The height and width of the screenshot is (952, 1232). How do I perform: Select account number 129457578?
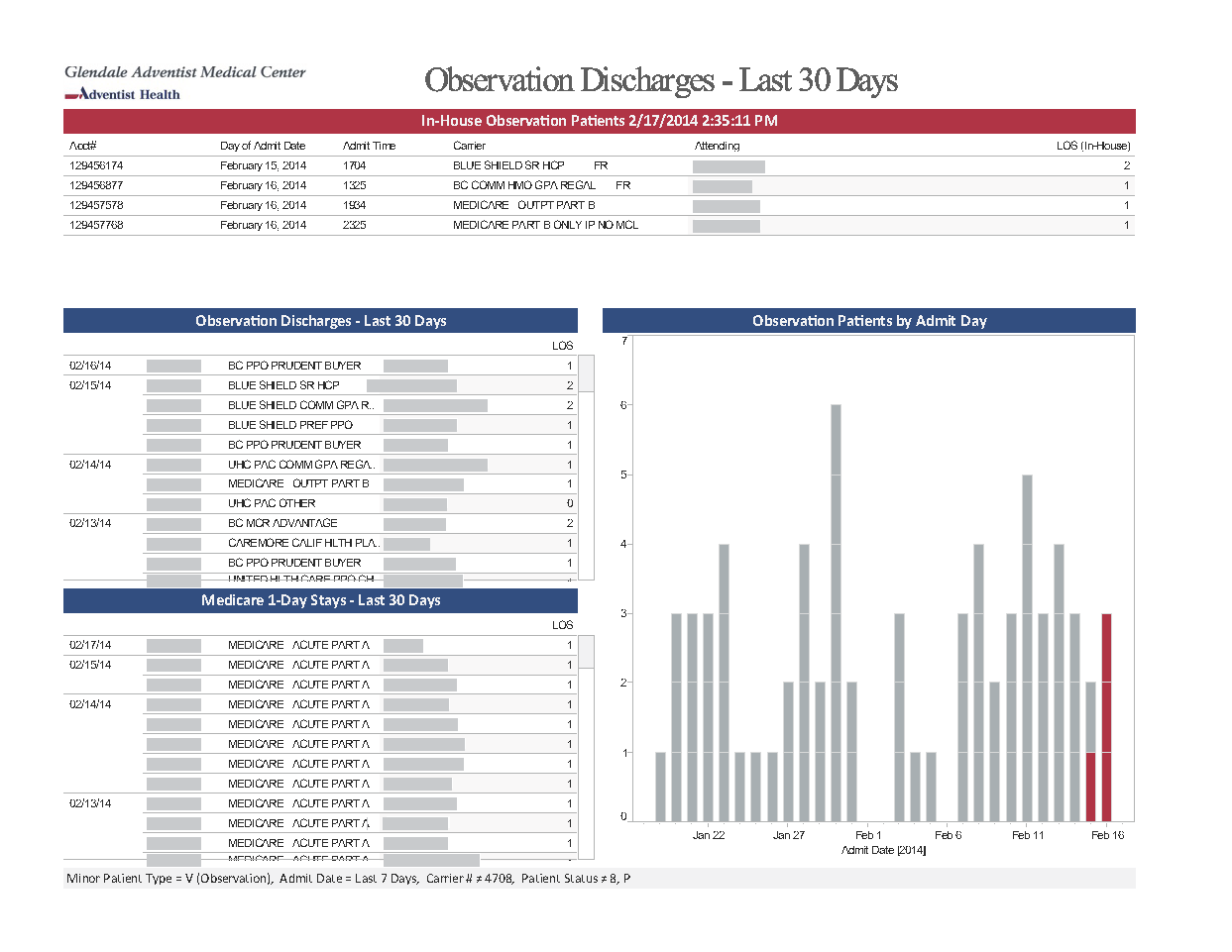[96, 205]
